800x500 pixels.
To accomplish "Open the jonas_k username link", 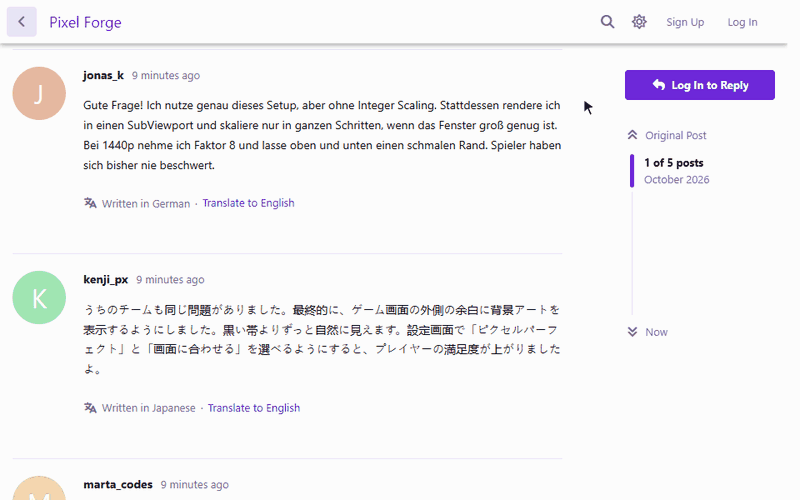I will tap(104, 76).
